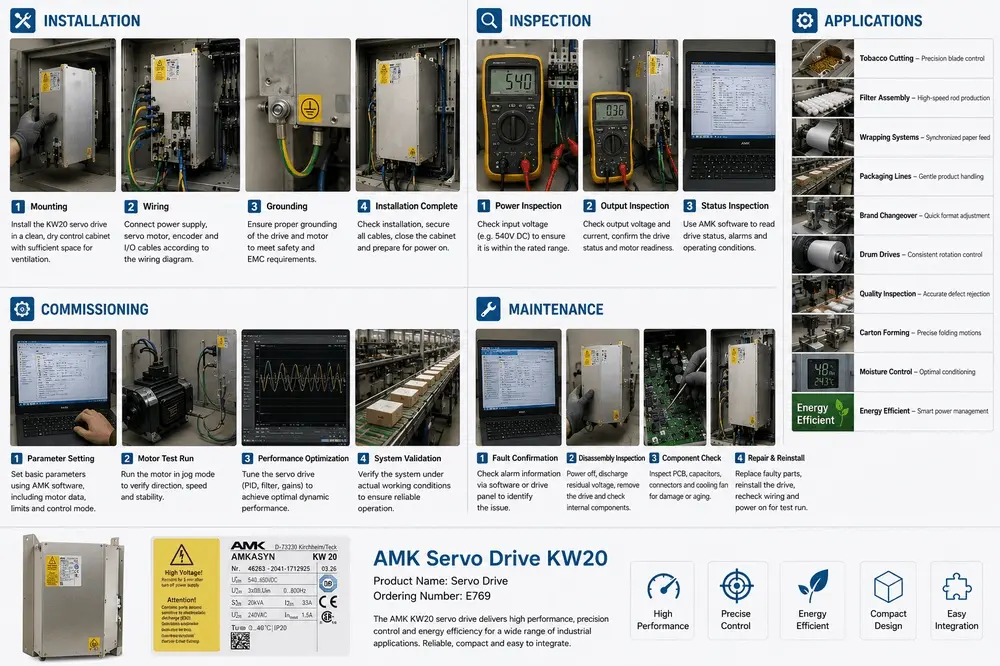Image resolution: width=1000 pixels, height=666 pixels.
Task: Click the AMKASYN KW 20 nameplate text
Action: pos(284,556)
